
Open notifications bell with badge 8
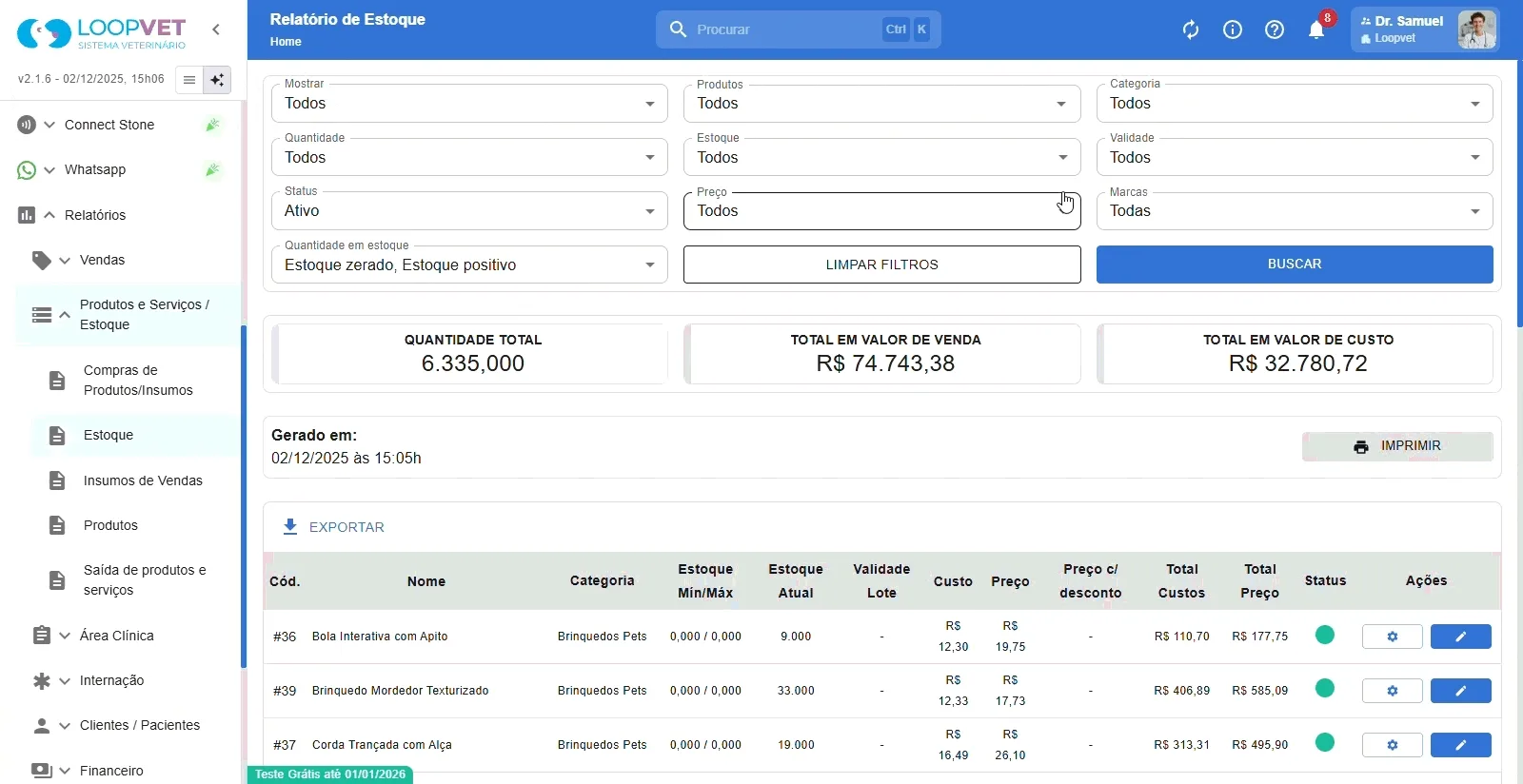[x=1317, y=29]
